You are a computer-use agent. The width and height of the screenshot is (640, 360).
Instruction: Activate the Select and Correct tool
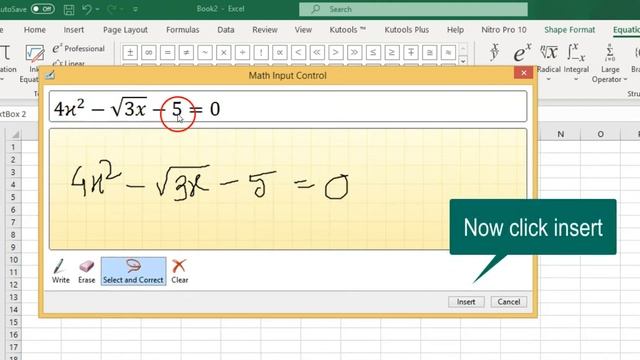click(133, 271)
